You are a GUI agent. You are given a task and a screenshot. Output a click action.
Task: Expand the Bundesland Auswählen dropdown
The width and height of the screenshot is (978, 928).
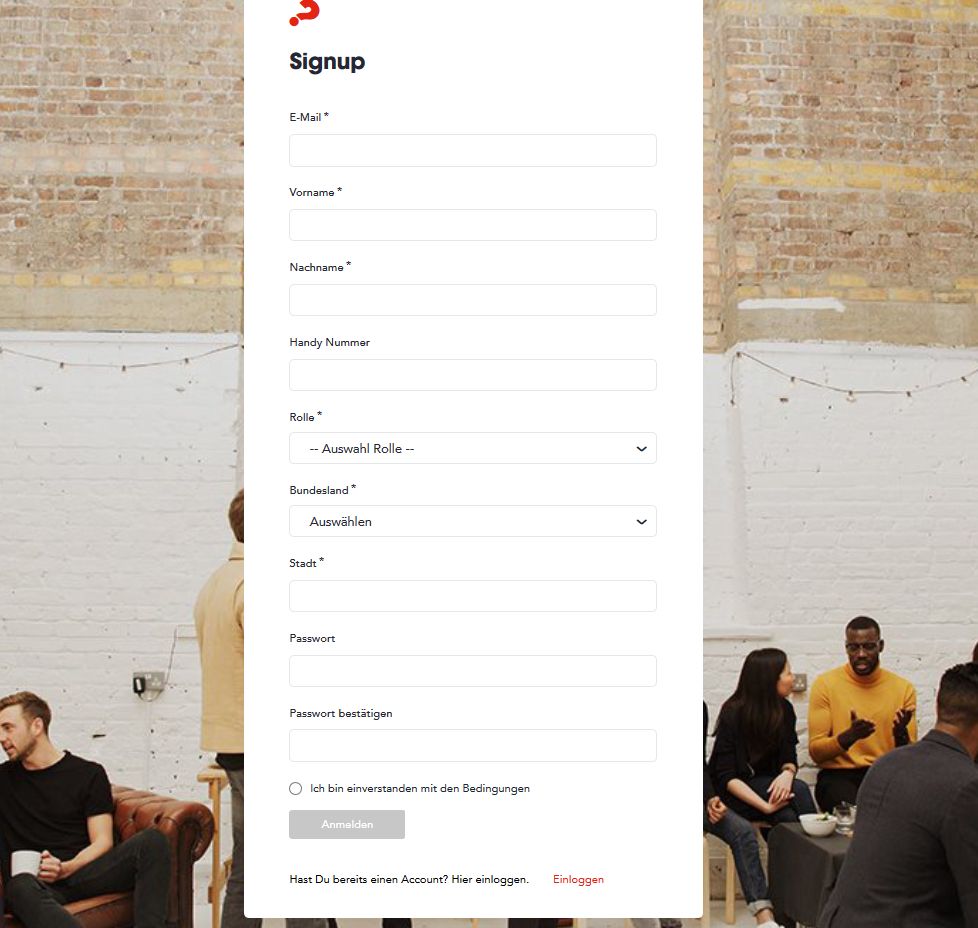coord(473,521)
